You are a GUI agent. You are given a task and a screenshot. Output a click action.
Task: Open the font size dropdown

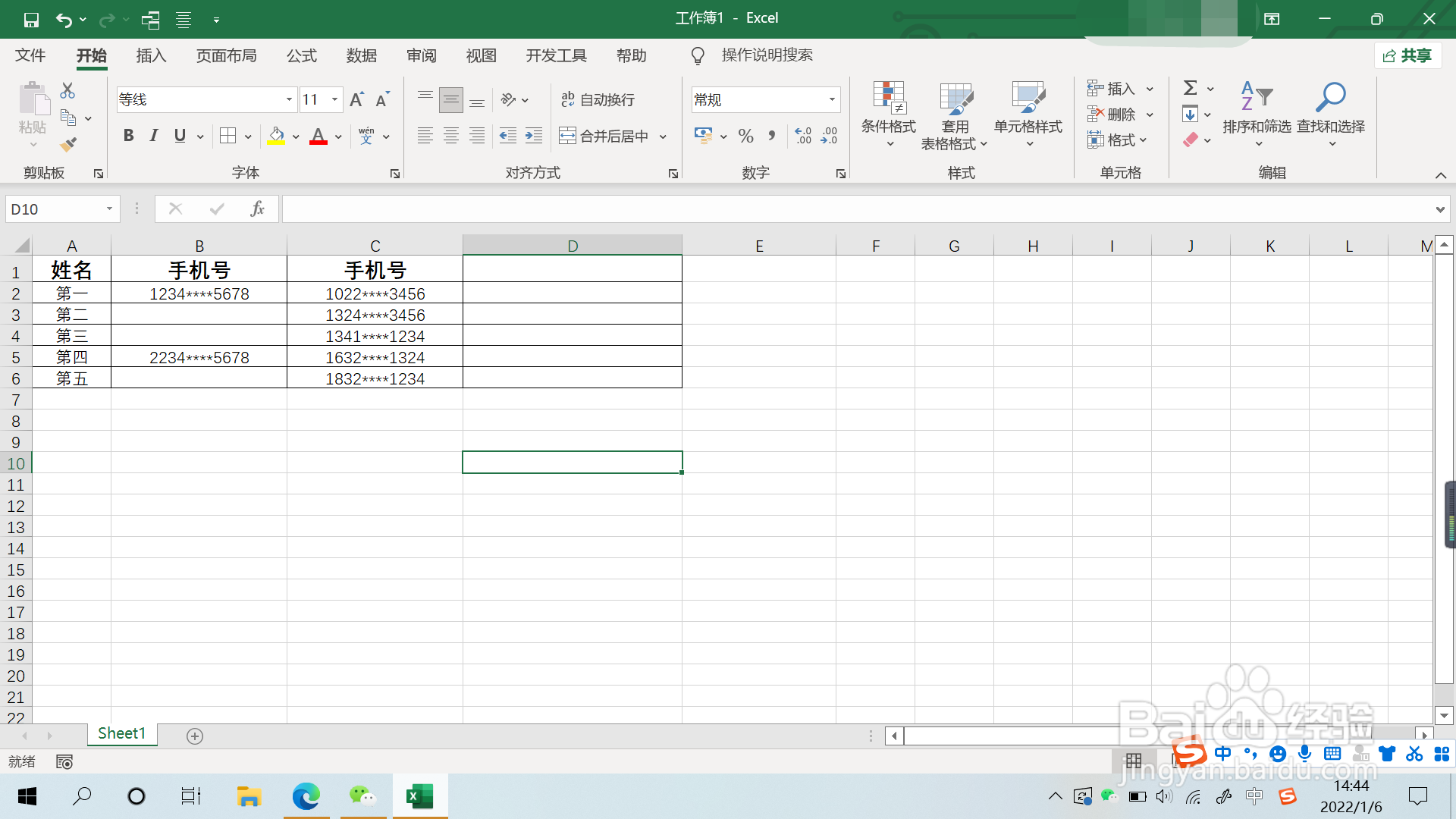click(x=334, y=99)
